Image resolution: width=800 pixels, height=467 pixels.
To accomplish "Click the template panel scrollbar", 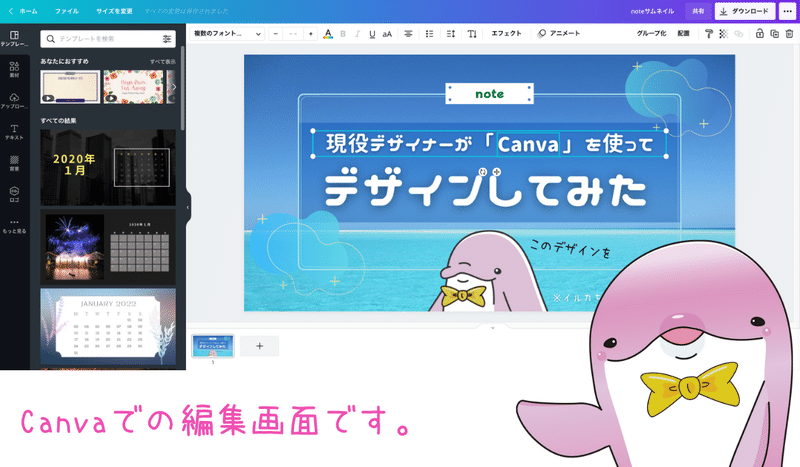I will point(183,87).
